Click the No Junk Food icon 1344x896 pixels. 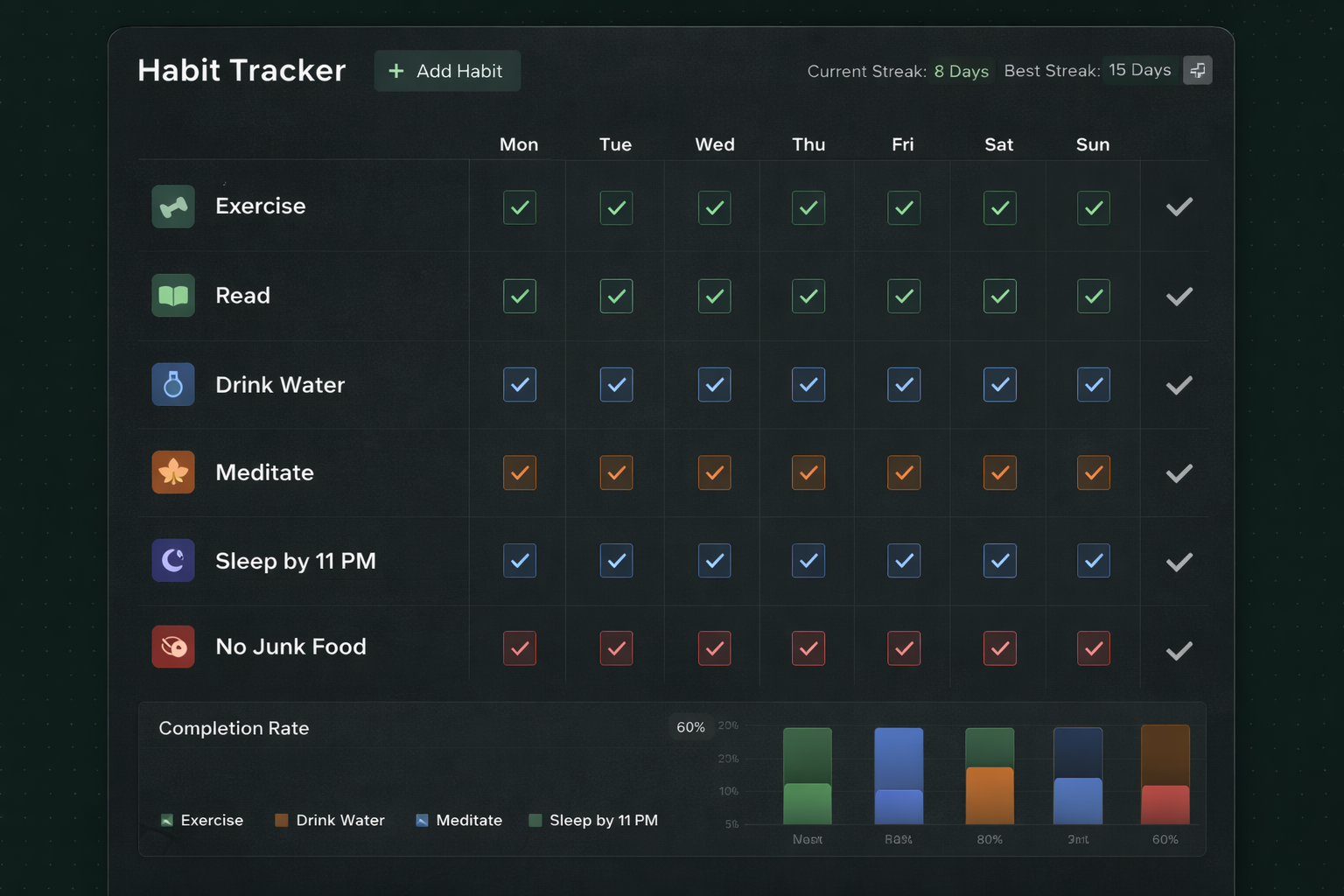click(173, 647)
